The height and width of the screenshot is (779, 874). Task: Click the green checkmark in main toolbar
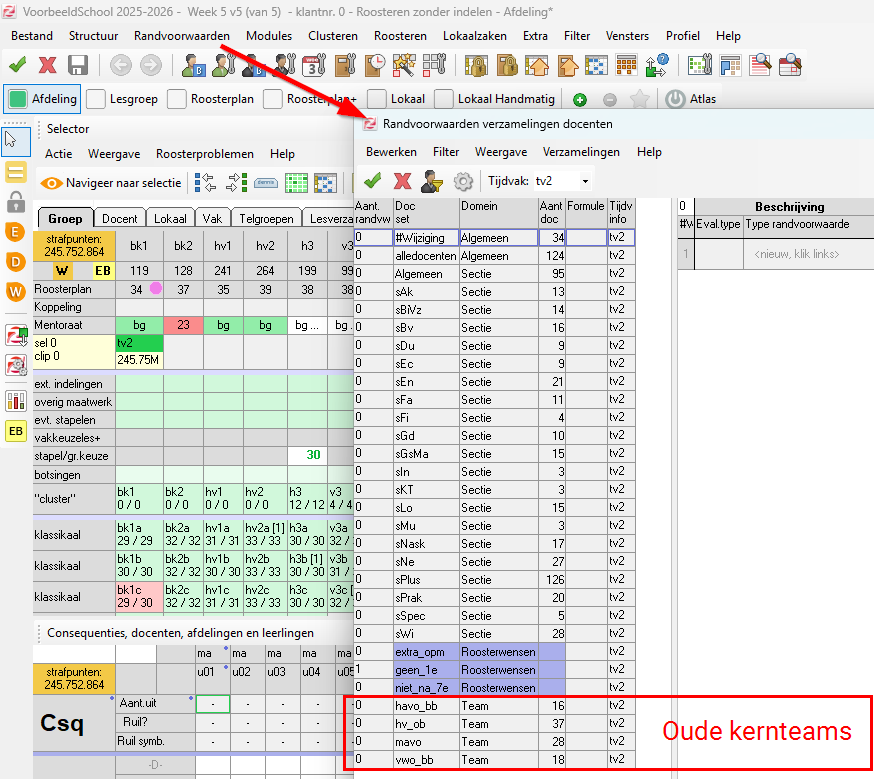[17, 65]
